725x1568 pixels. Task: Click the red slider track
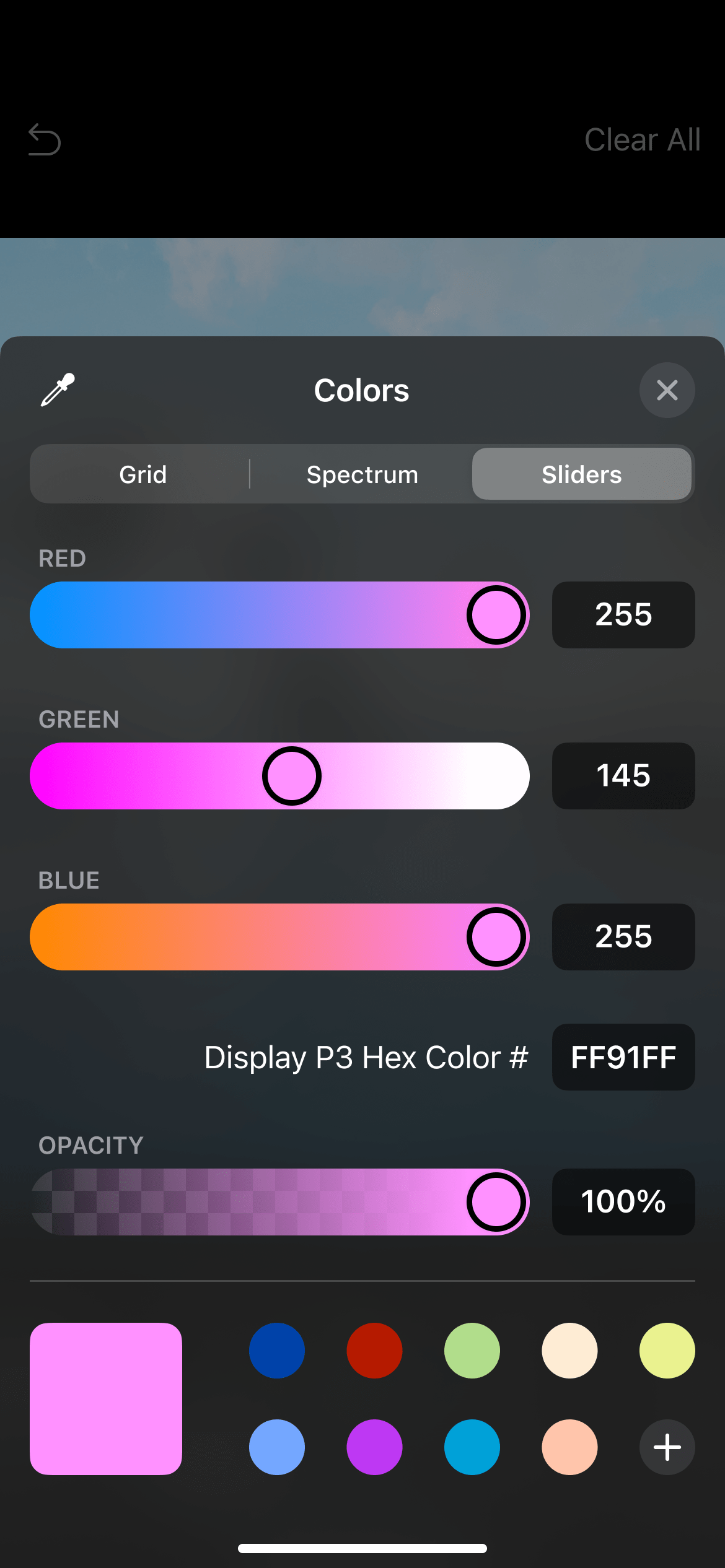click(248, 615)
